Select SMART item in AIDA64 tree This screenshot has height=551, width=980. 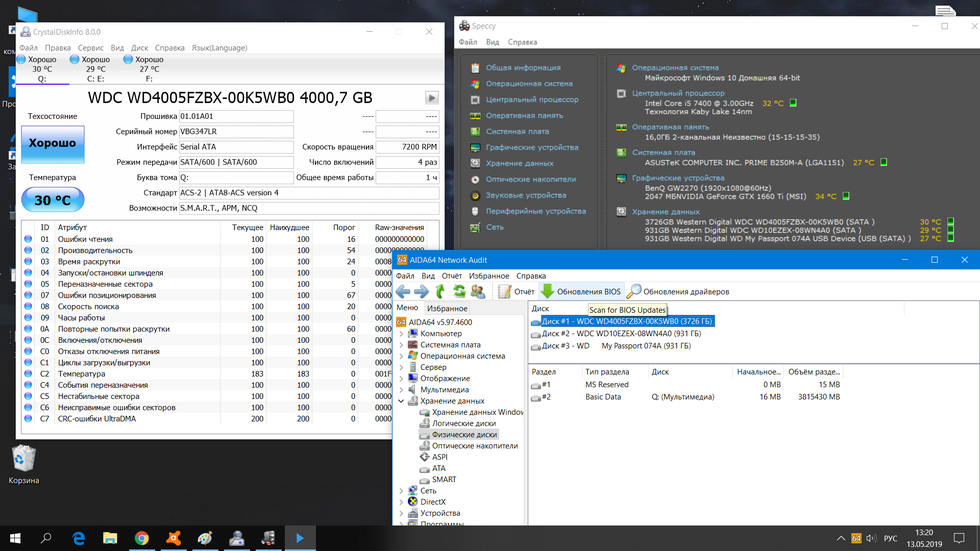point(444,479)
